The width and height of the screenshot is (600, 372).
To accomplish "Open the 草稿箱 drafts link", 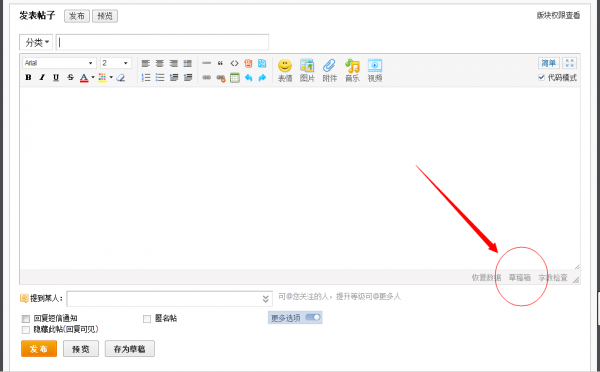I will coord(520,277).
